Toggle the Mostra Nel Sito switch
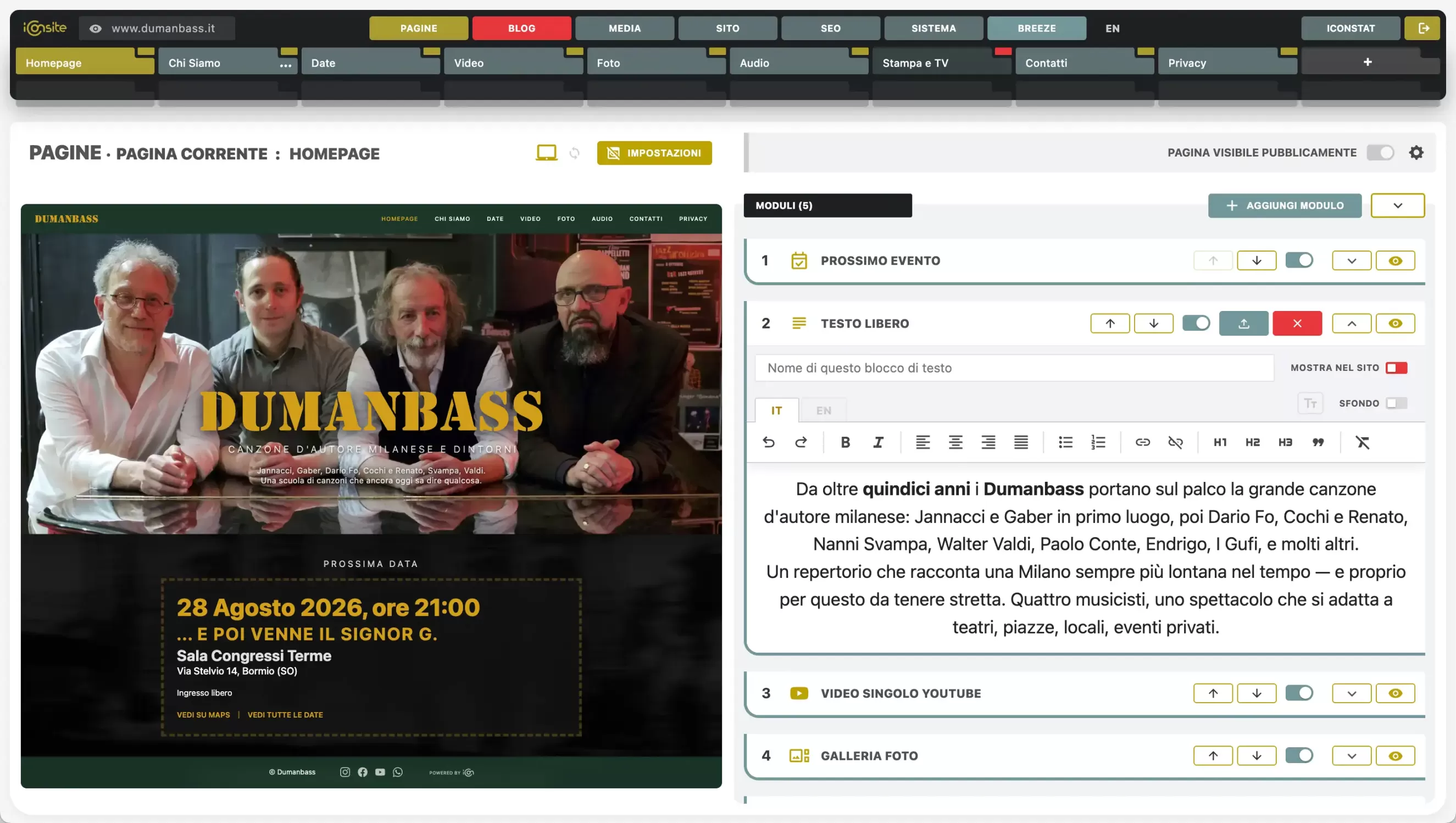Screen dimensions: 1456x823 (1396, 368)
